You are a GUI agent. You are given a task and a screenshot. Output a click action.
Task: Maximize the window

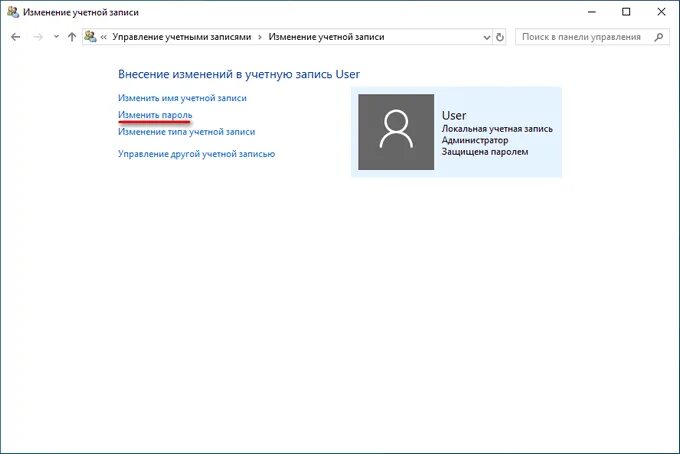[x=626, y=12]
